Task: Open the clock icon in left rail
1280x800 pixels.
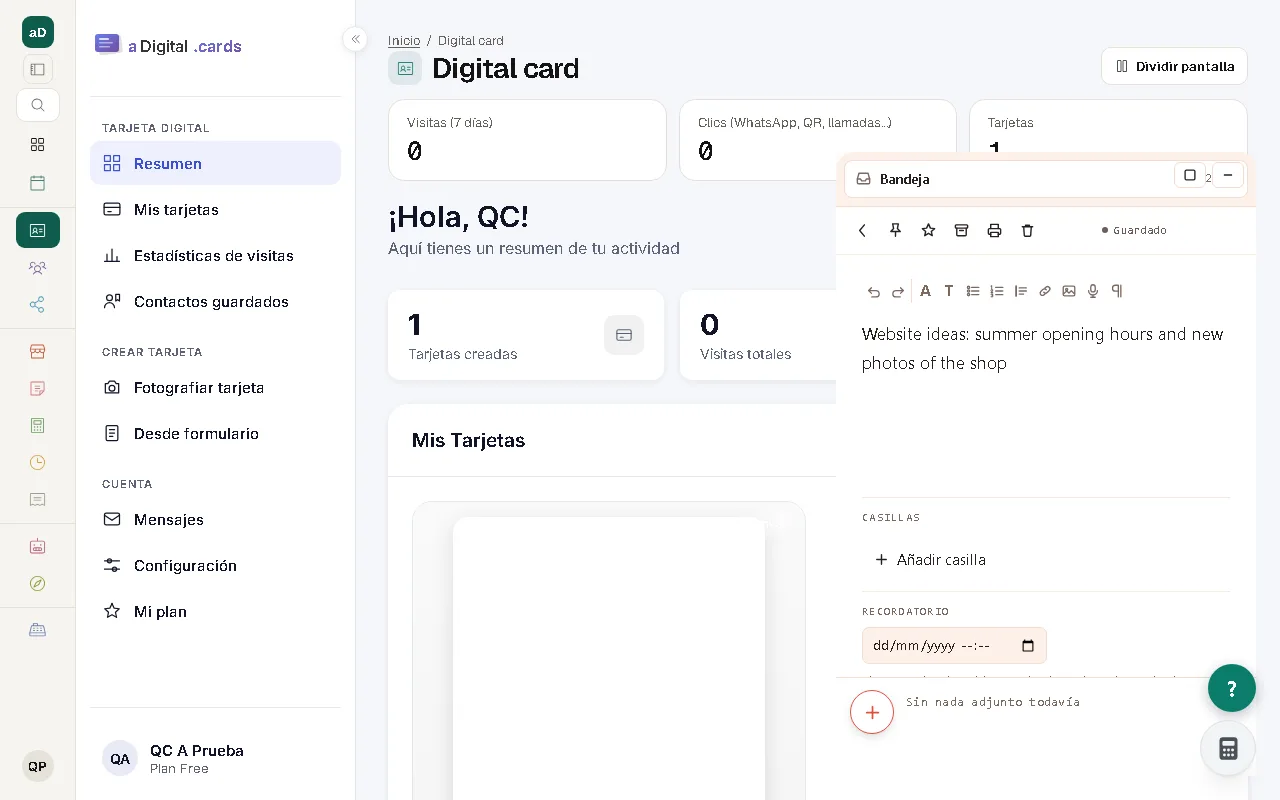Action: click(38, 462)
